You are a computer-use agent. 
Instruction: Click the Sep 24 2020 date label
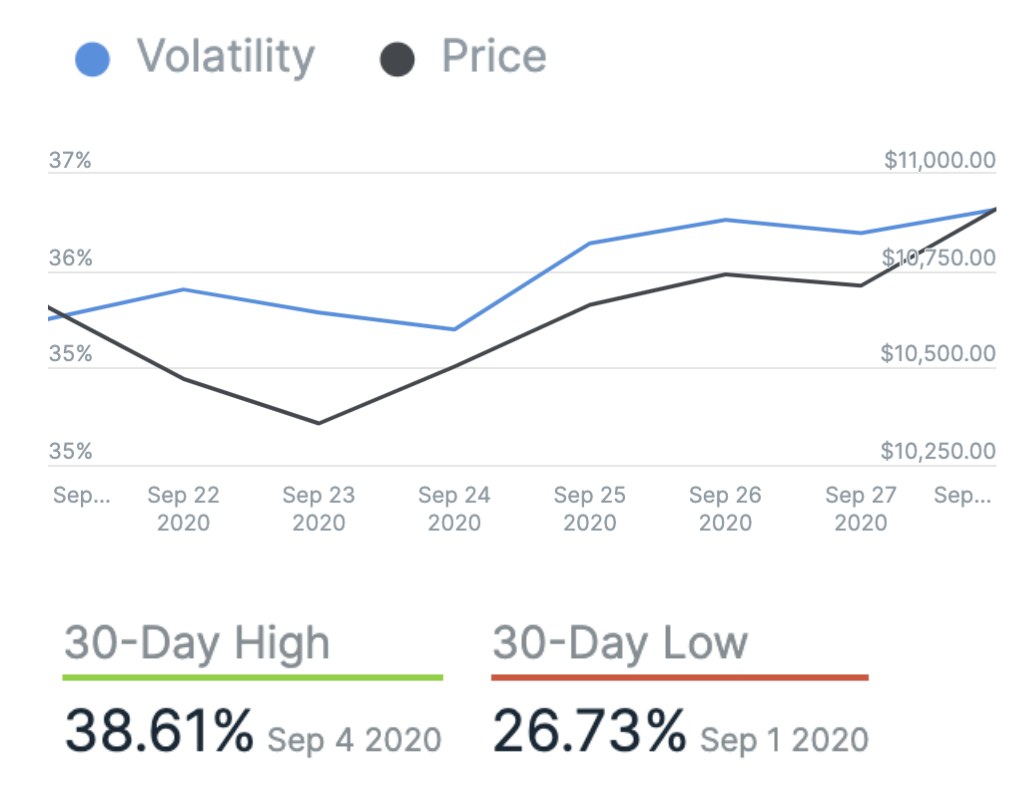pos(454,508)
